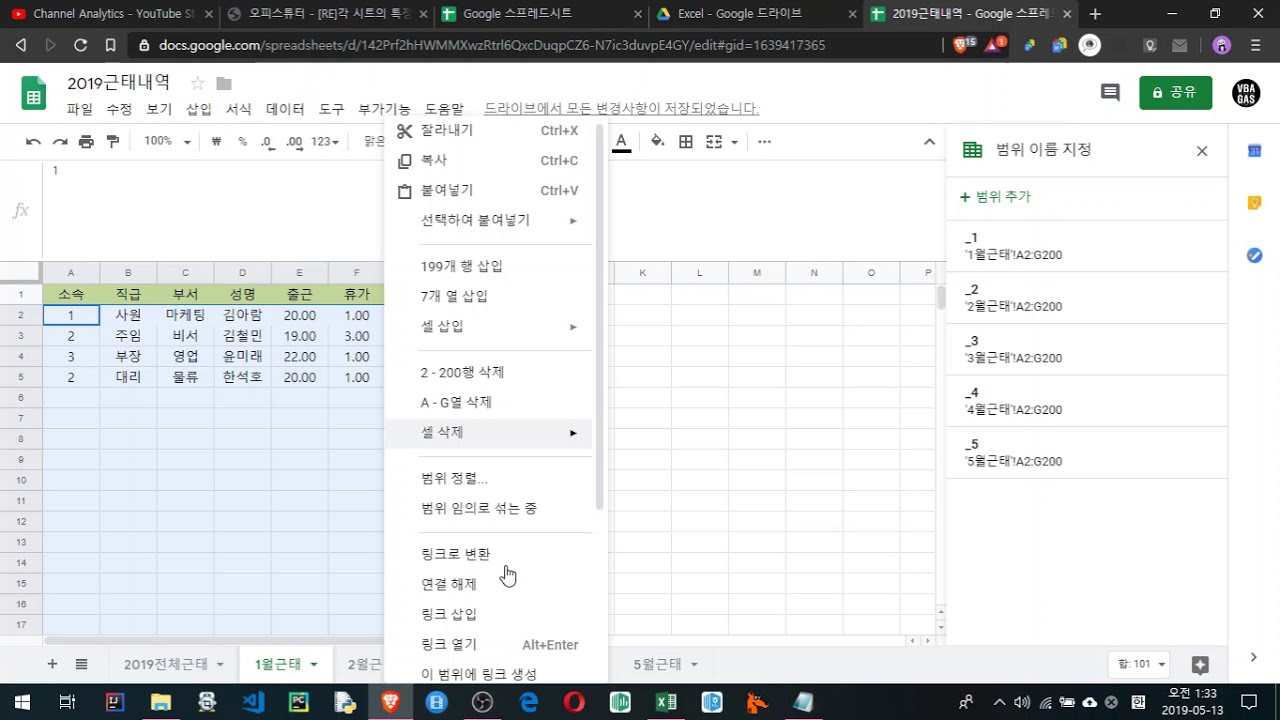1280x720 pixels.
Task: Add a new sheet with plus
Action: point(52,664)
